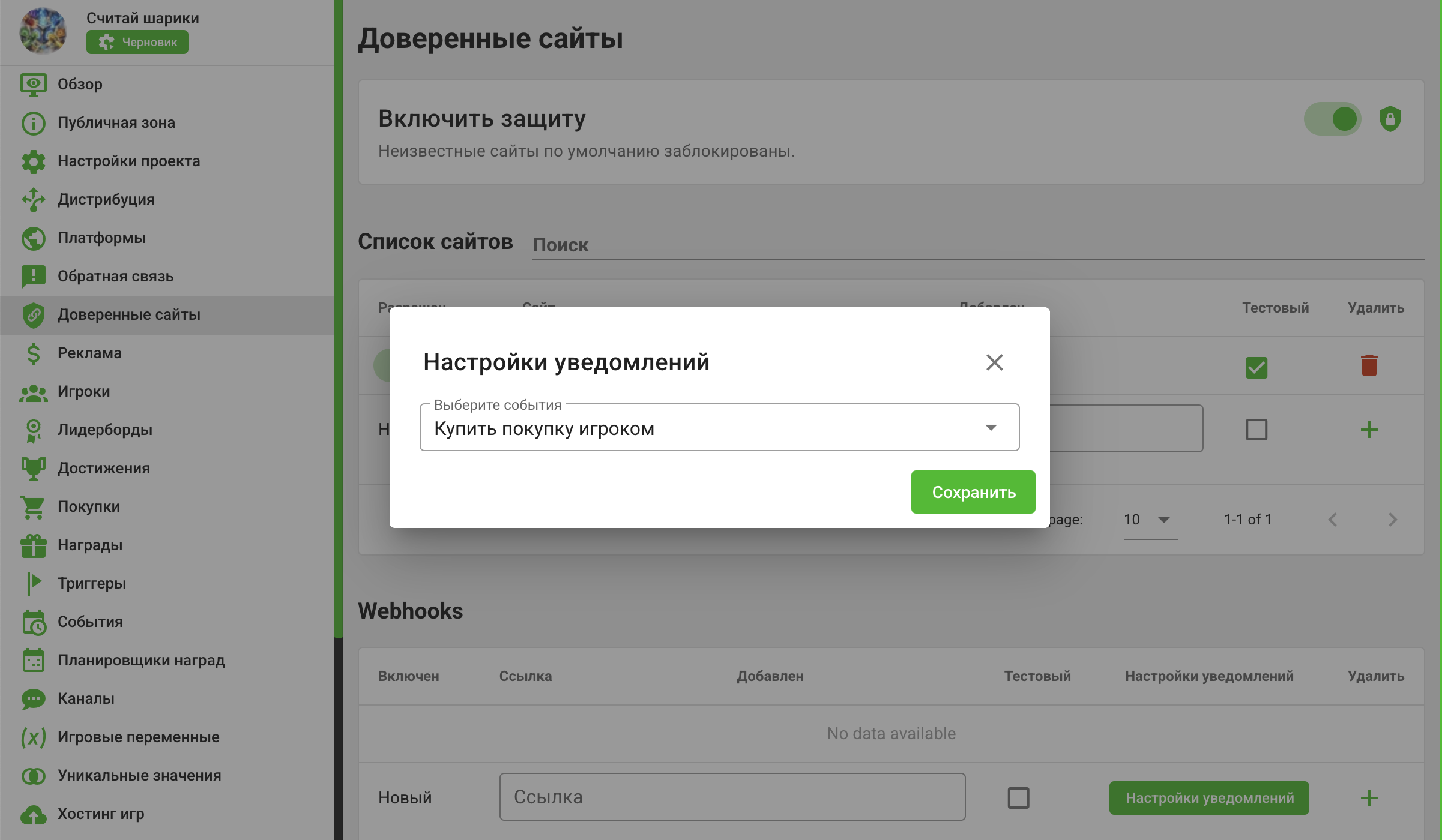Click the Поиск search field
The height and width of the screenshot is (840, 1442).
979,245
